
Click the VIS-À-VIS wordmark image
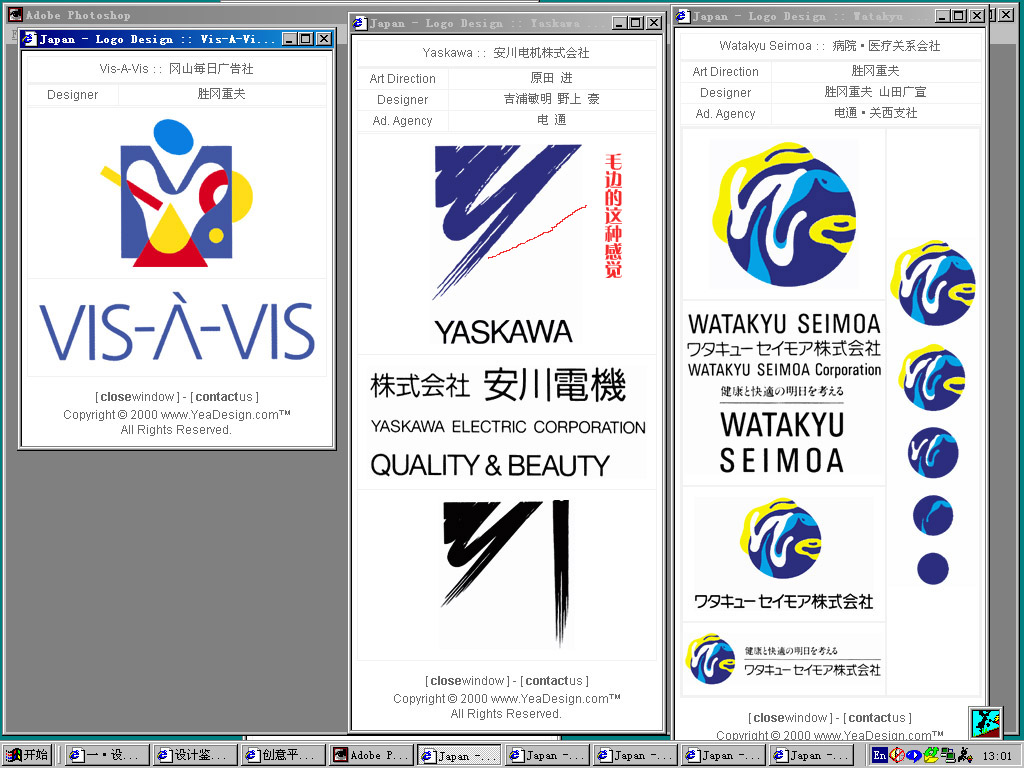tap(176, 327)
